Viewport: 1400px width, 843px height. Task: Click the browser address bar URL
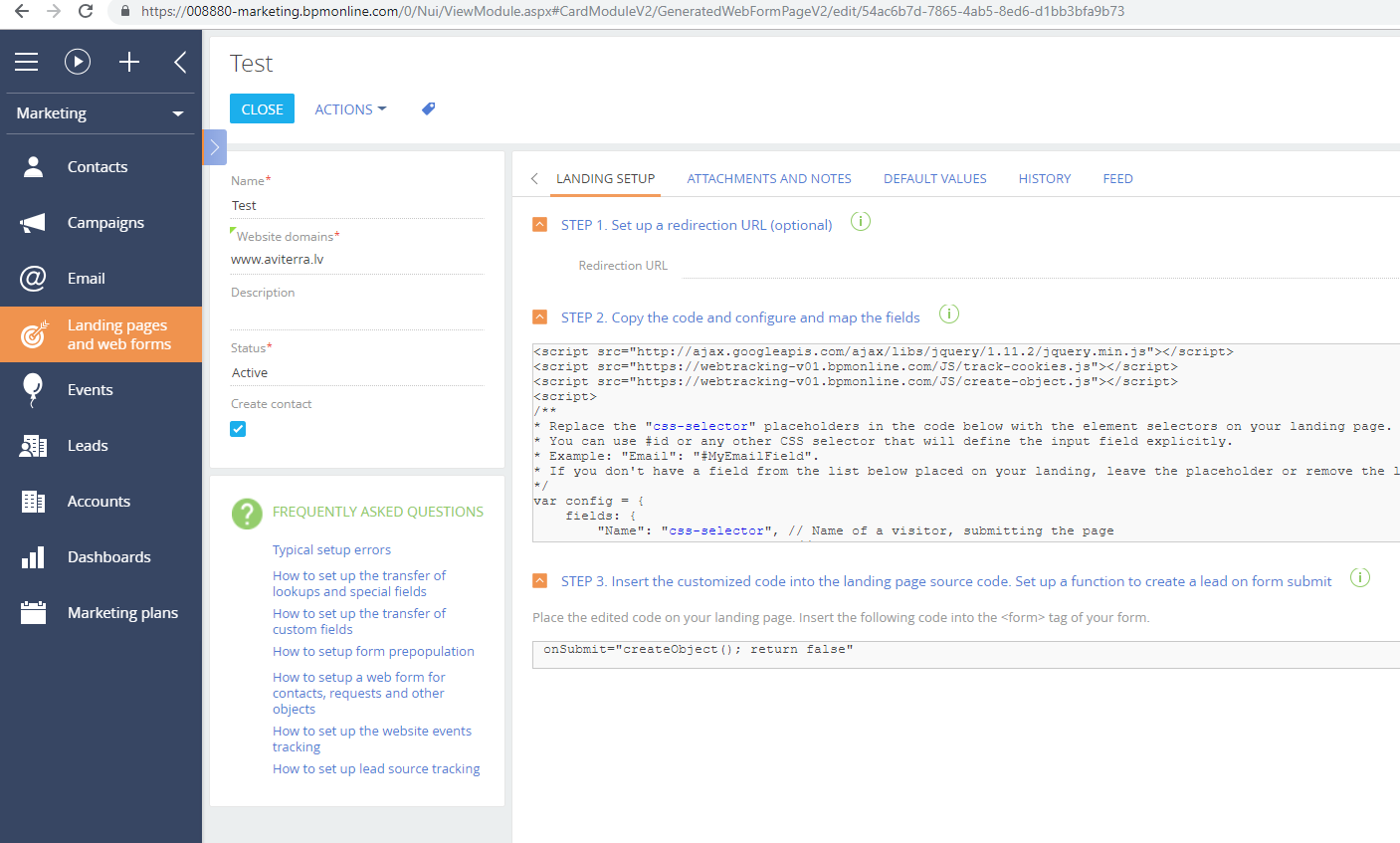coord(633,11)
